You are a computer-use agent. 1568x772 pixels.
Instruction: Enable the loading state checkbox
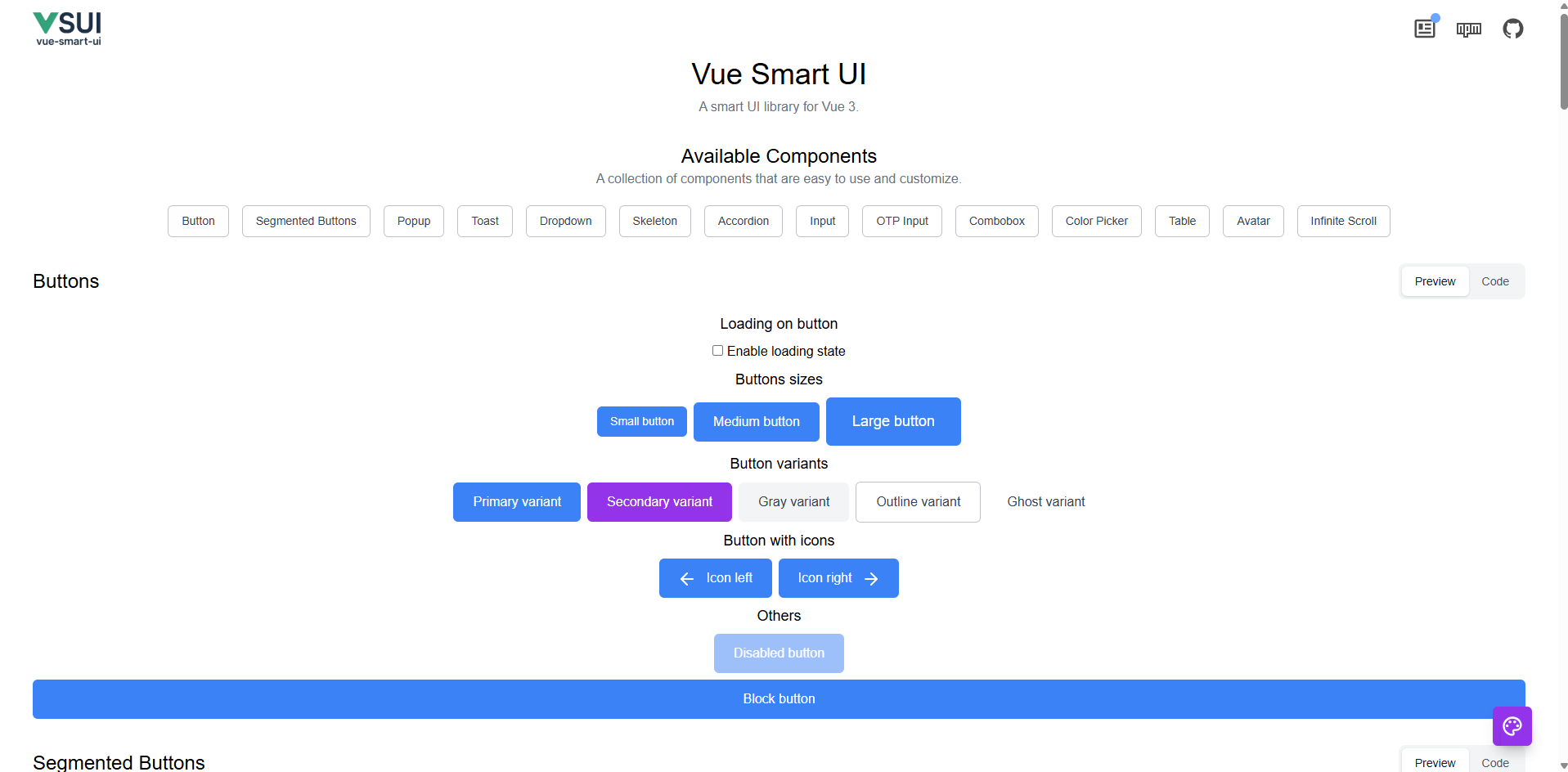click(x=717, y=350)
